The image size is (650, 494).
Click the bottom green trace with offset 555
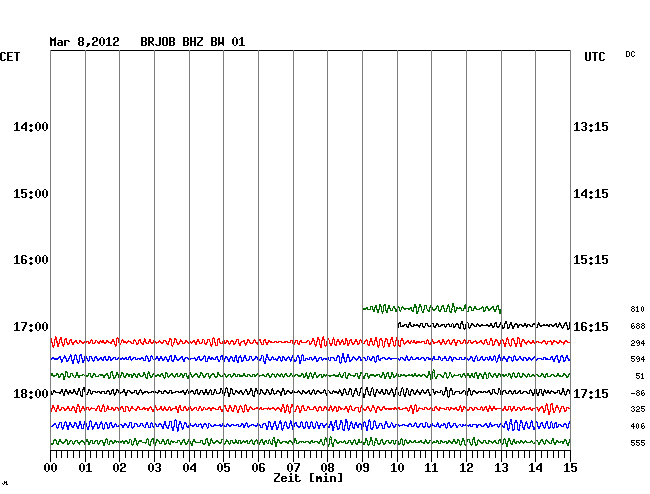pos(310,442)
